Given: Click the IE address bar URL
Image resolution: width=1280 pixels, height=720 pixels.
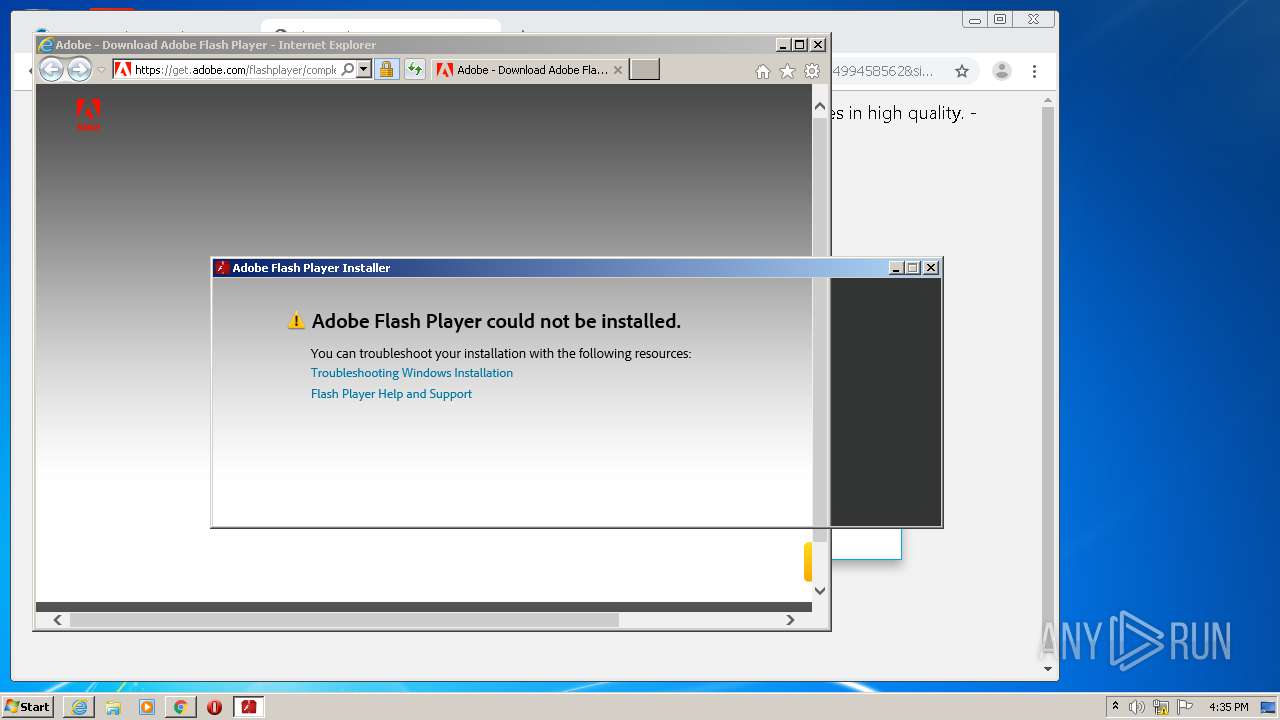Looking at the screenshot, I should (235, 70).
